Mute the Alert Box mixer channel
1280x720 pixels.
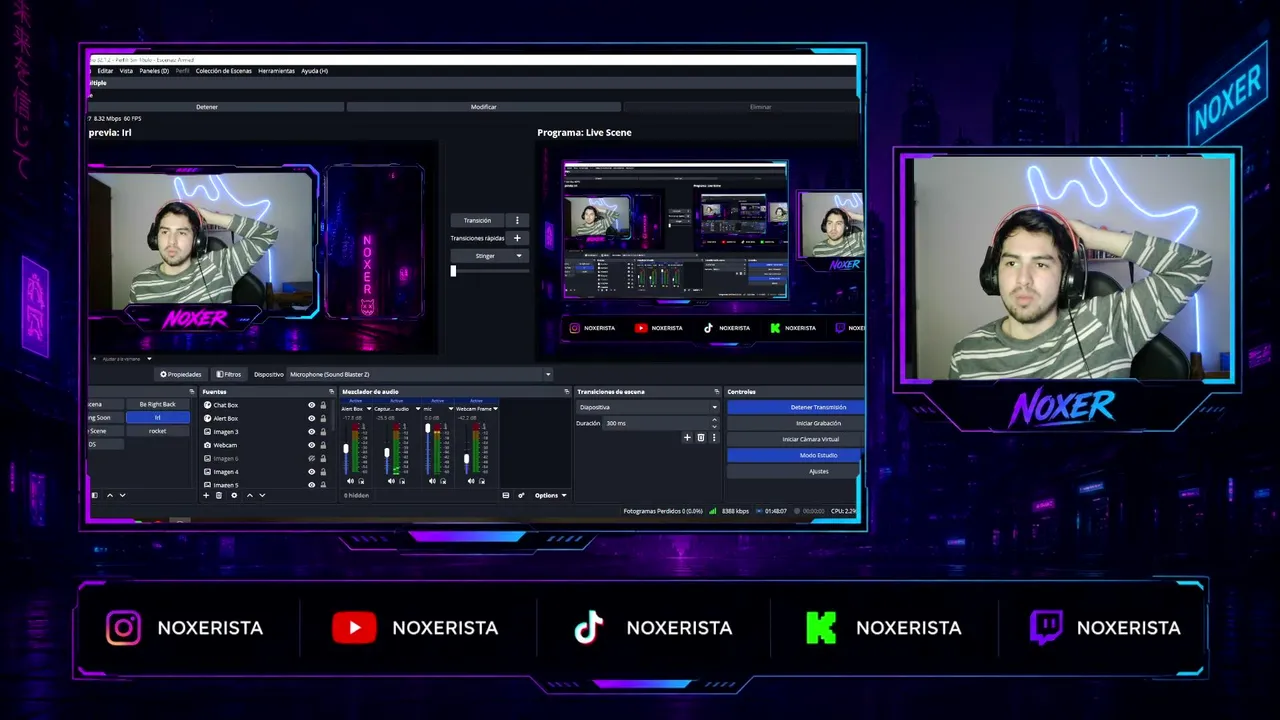(x=350, y=481)
